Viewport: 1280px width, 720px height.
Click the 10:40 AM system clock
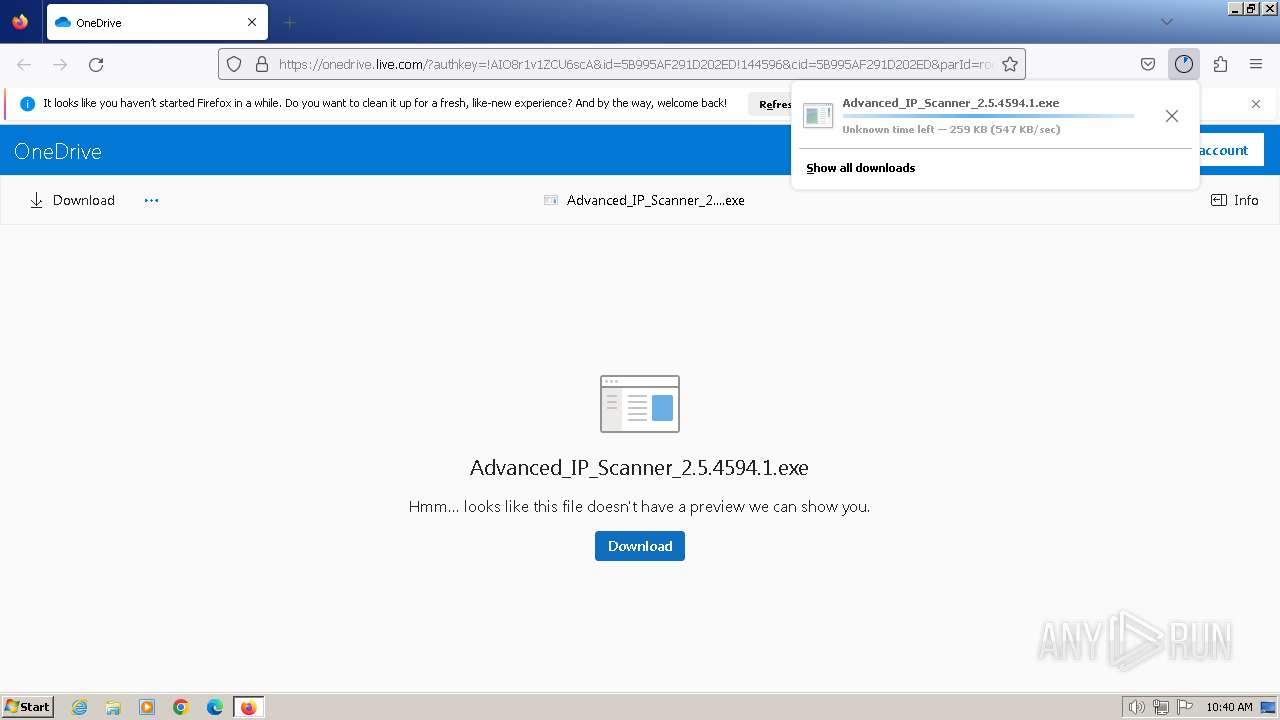pyautogui.click(x=1229, y=707)
